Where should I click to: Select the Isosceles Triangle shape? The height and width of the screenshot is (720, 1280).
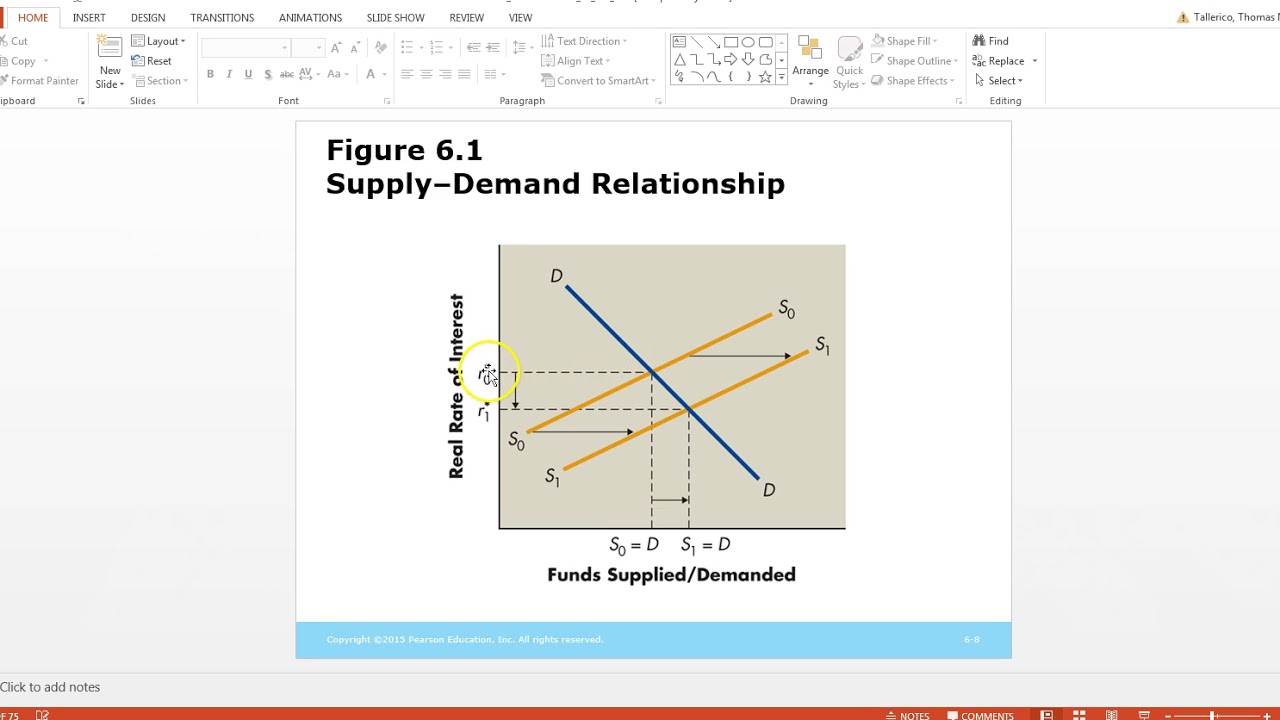click(679, 59)
